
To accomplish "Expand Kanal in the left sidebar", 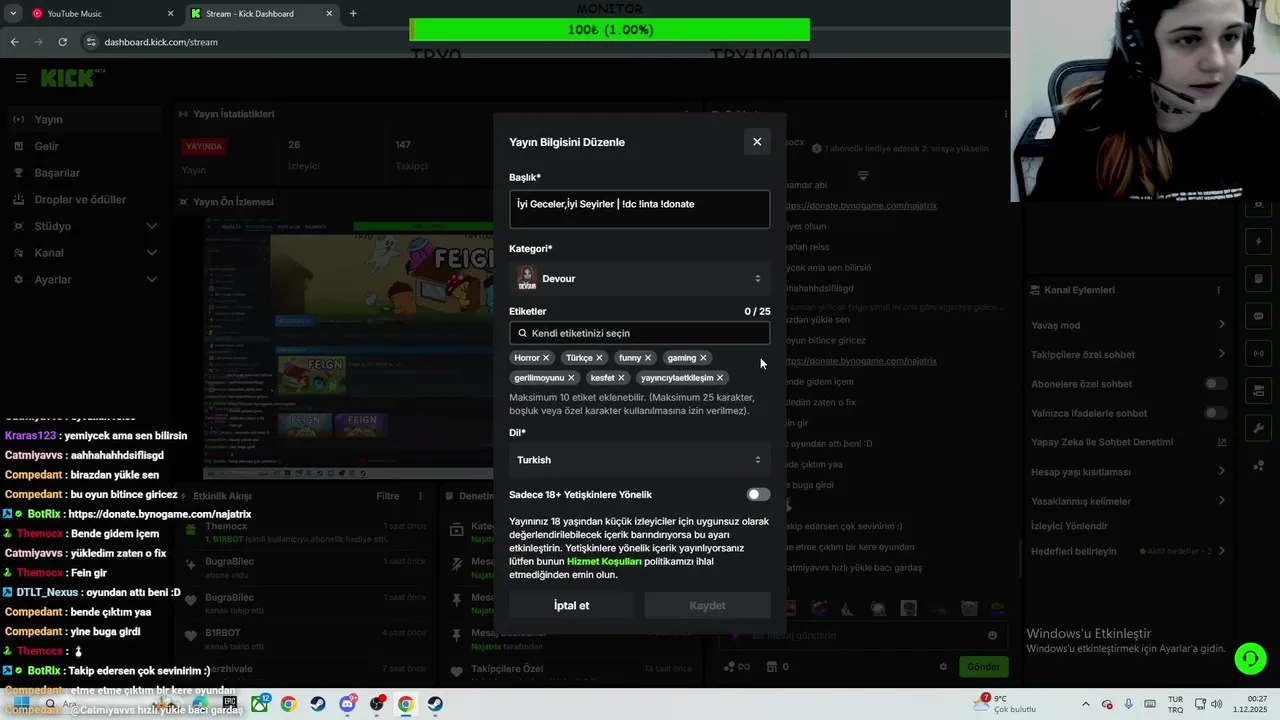I will click(84, 253).
